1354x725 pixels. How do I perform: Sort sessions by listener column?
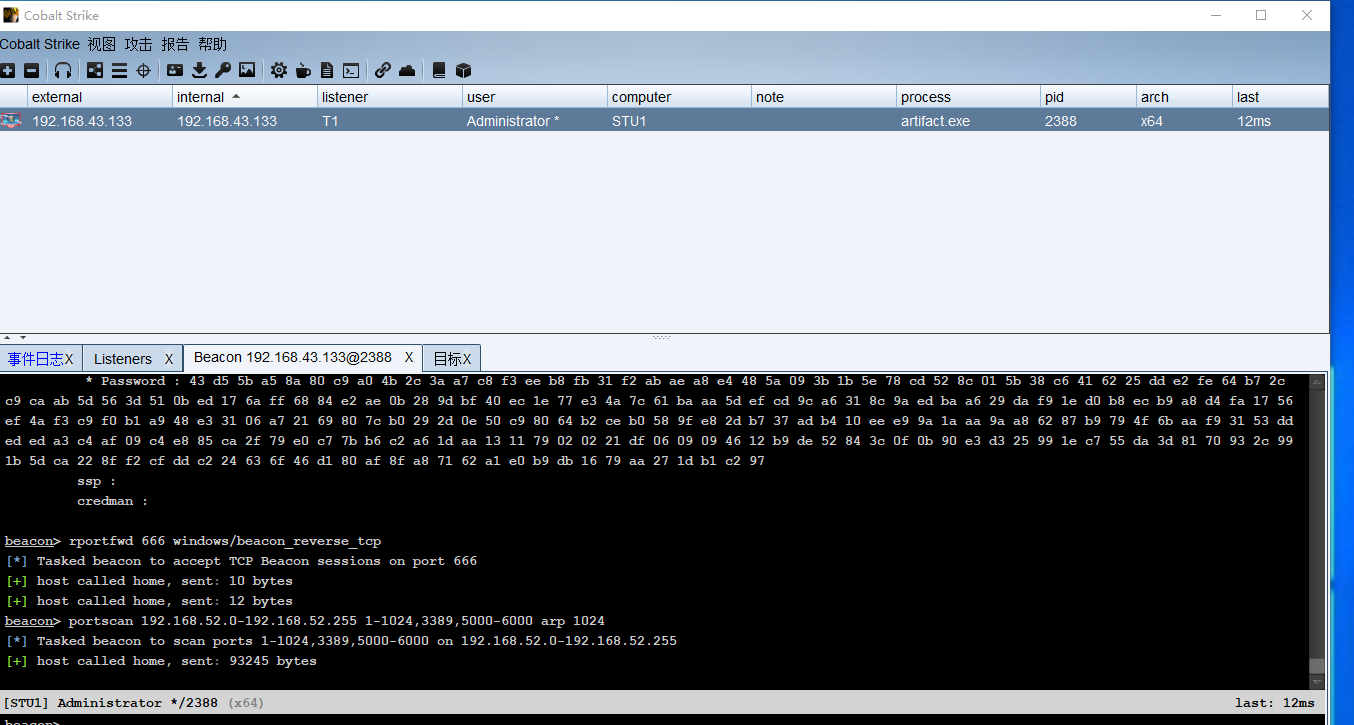point(390,97)
